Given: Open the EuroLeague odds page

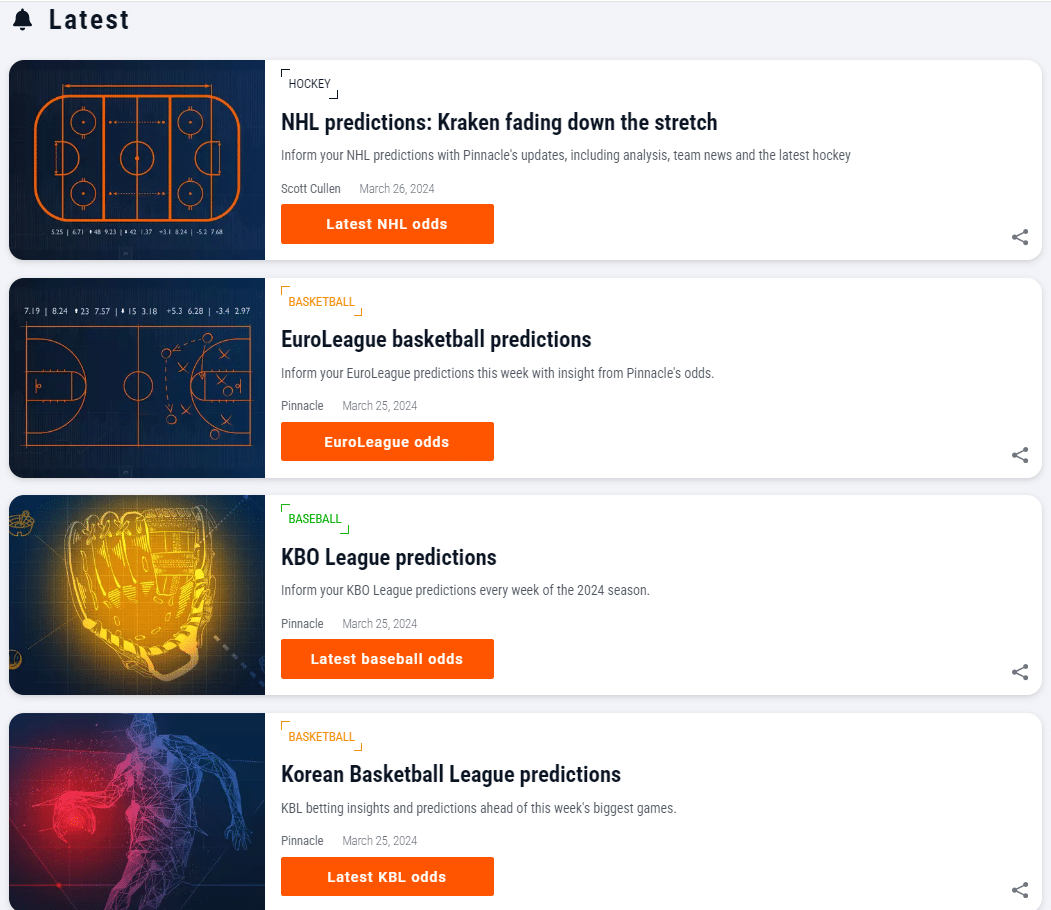Looking at the screenshot, I should point(387,441).
